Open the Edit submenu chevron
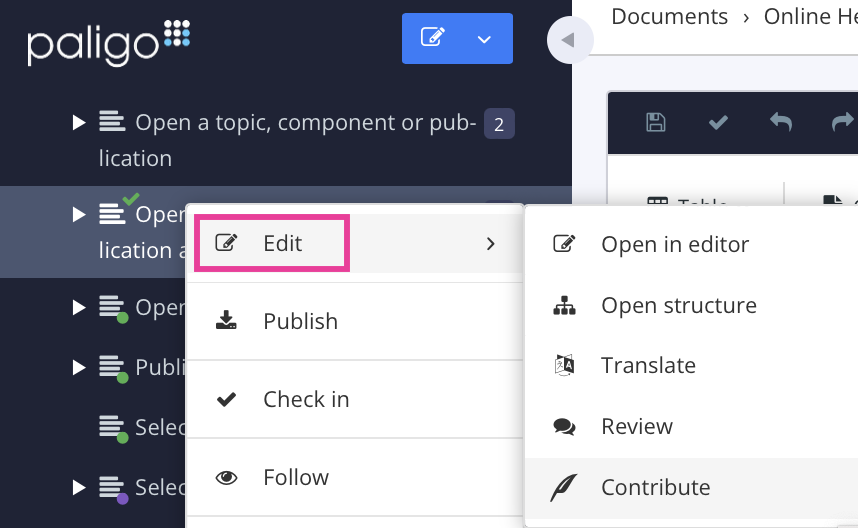The width and height of the screenshot is (858, 528). point(491,244)
